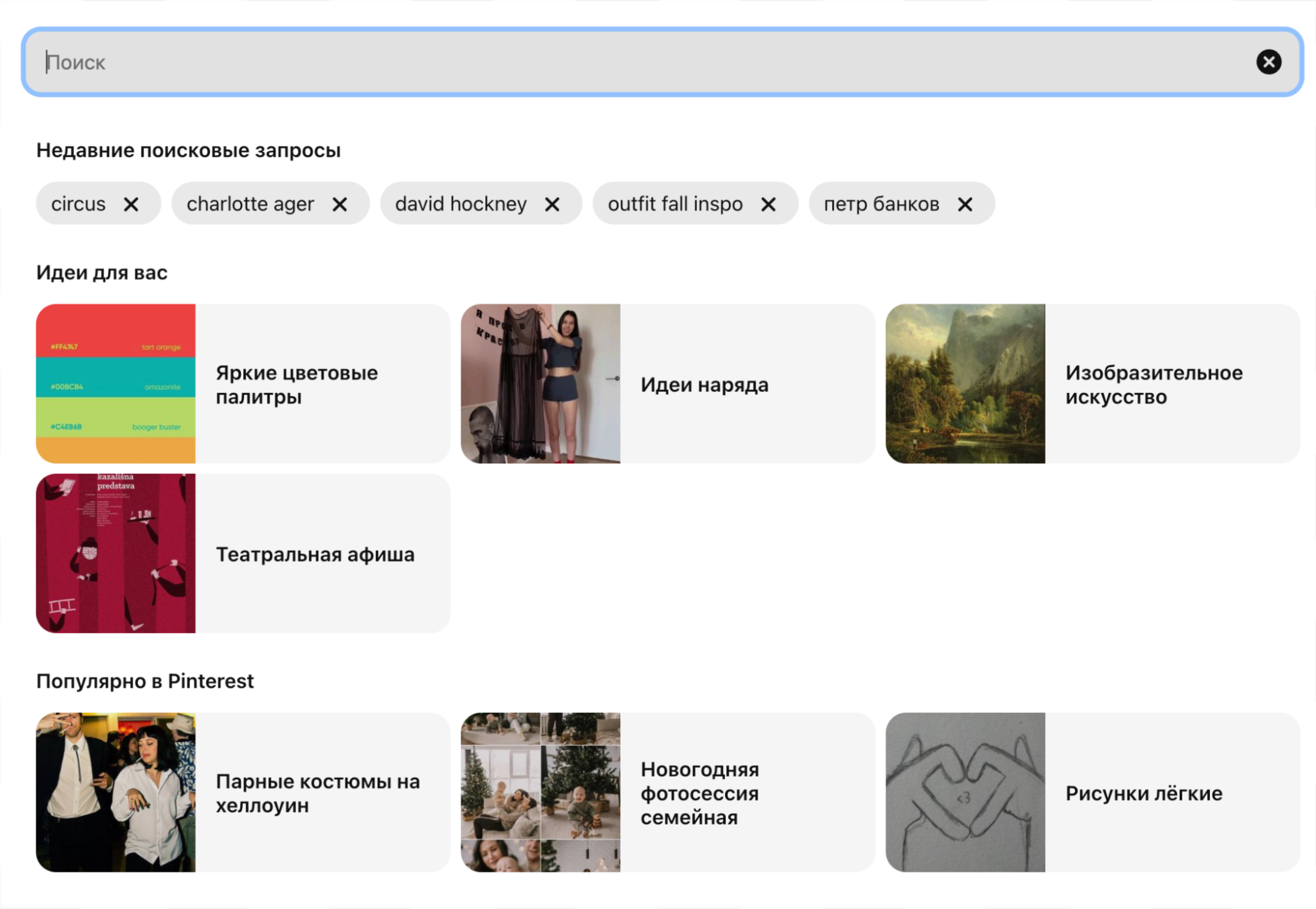Click the Halloween couple costume thumbnail

116,792
